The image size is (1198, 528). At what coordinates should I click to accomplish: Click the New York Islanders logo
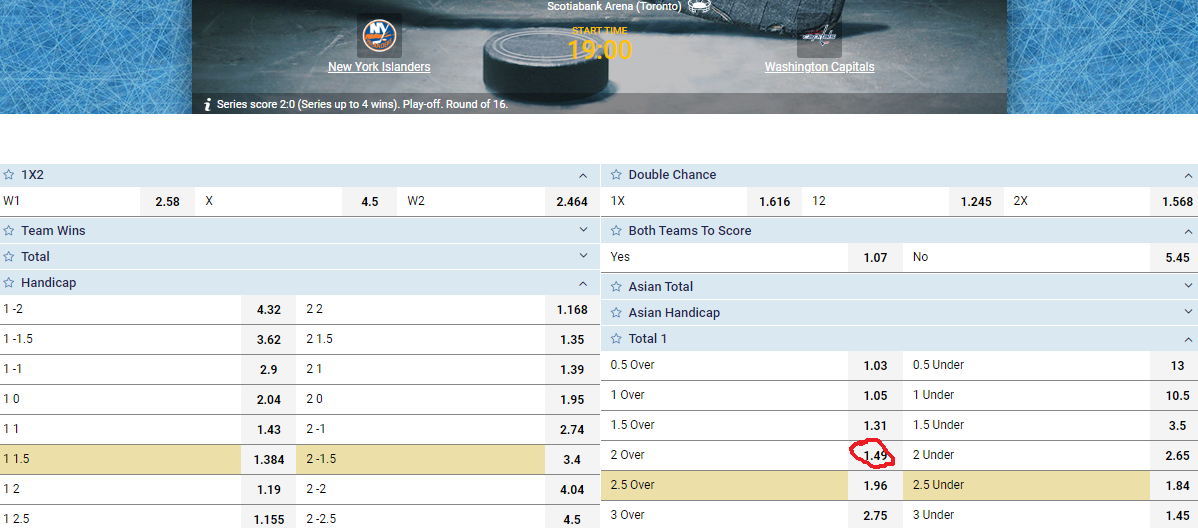point(379,36)
